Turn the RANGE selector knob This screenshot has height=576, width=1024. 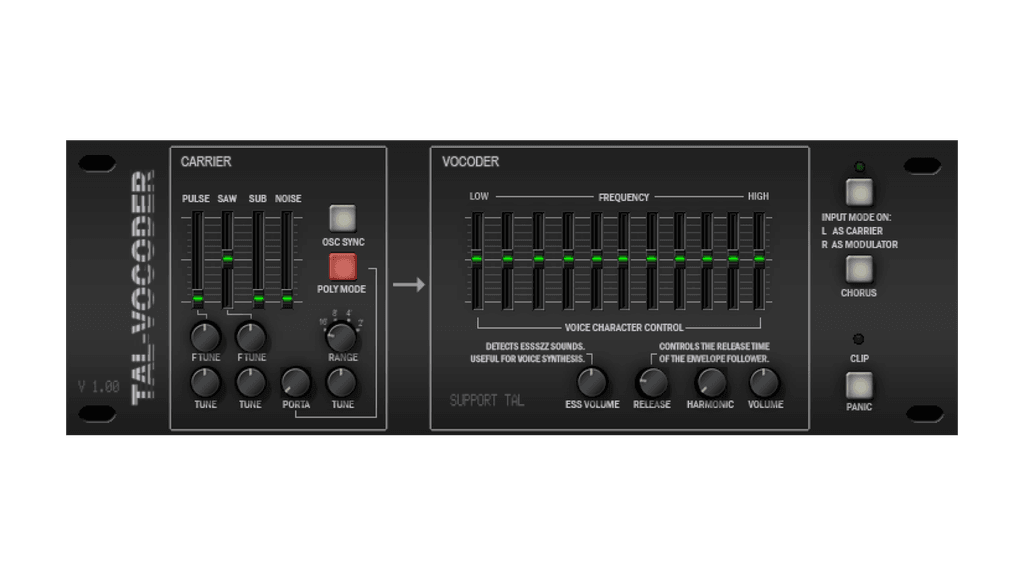point(341,338)
